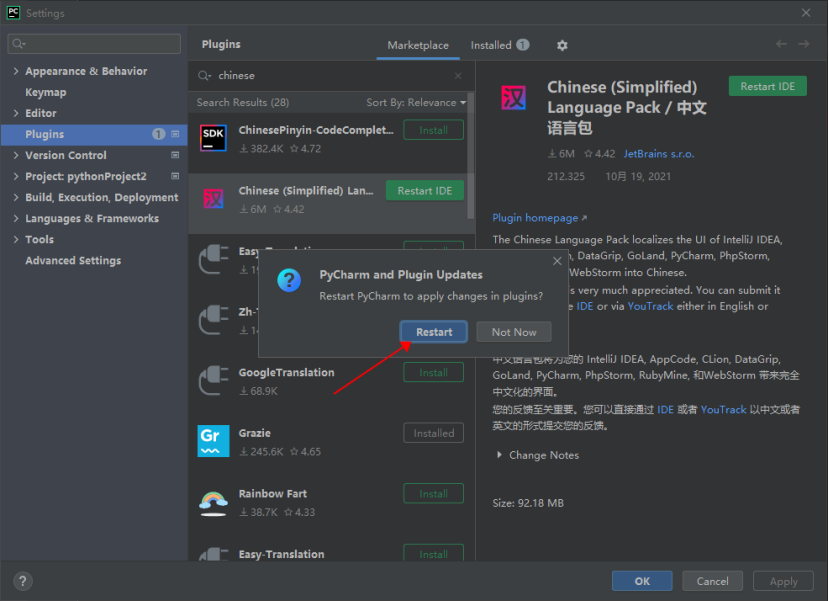The width and height of the screenshot is (829, 601).
Task: Expand Project: pythonProject2 settings
Action: 16,177
